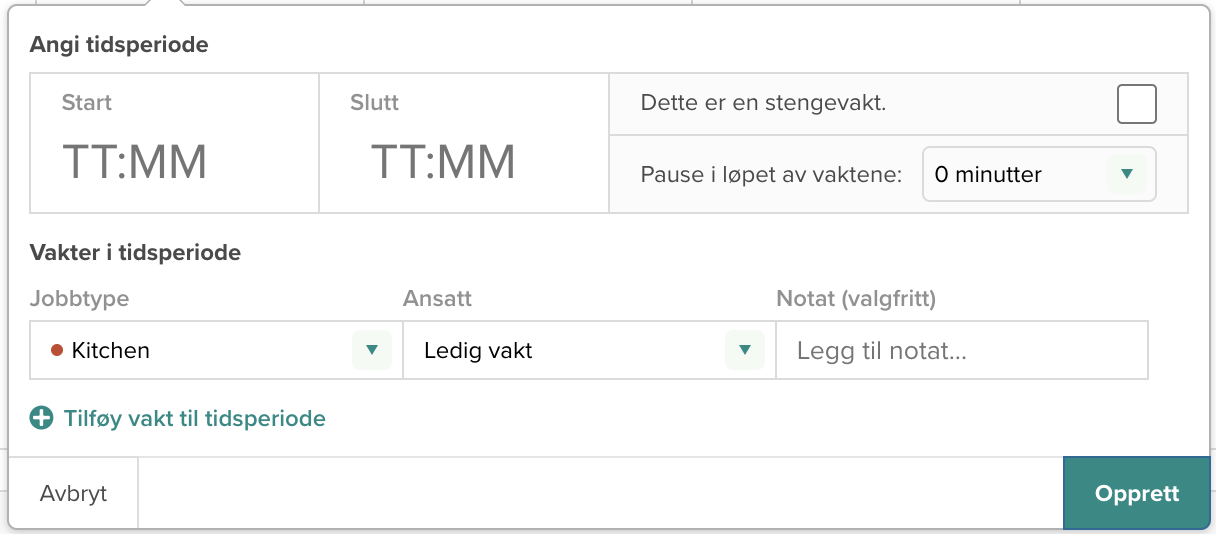Expand the Jobbtype dropdown arrow
Screen dimensions: 1216x534
[372, 350]
